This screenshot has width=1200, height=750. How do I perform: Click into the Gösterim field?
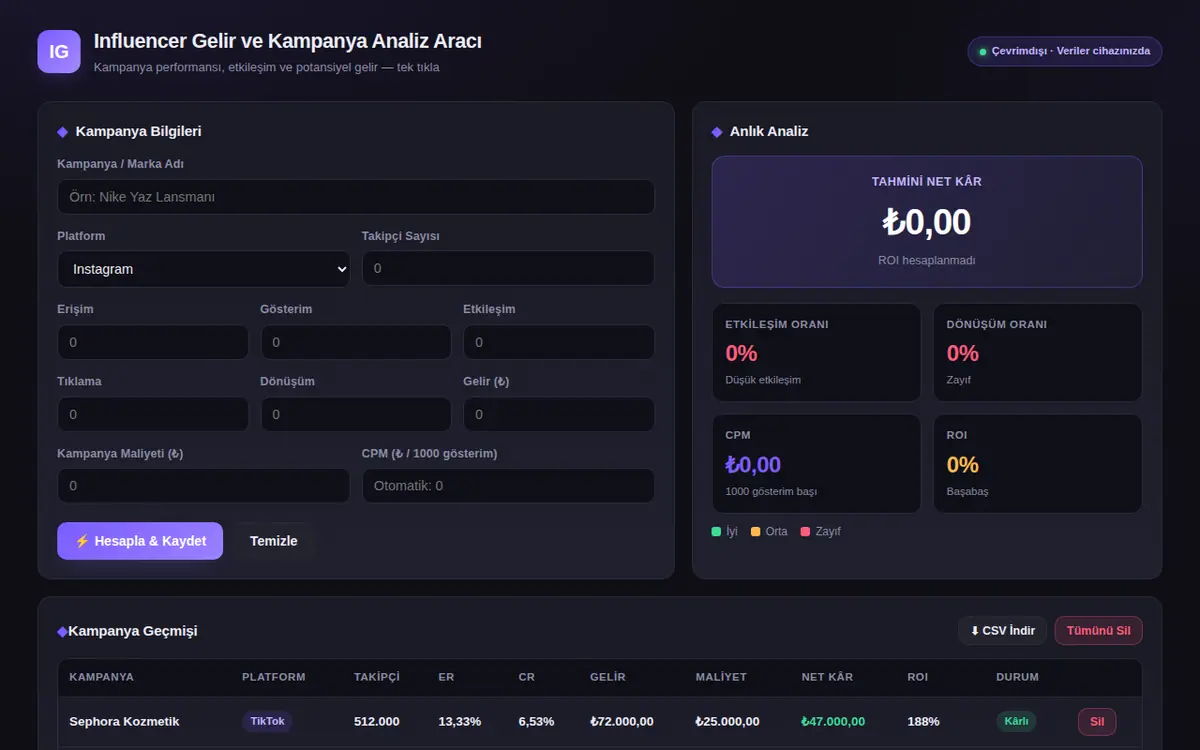click(356, 342)
